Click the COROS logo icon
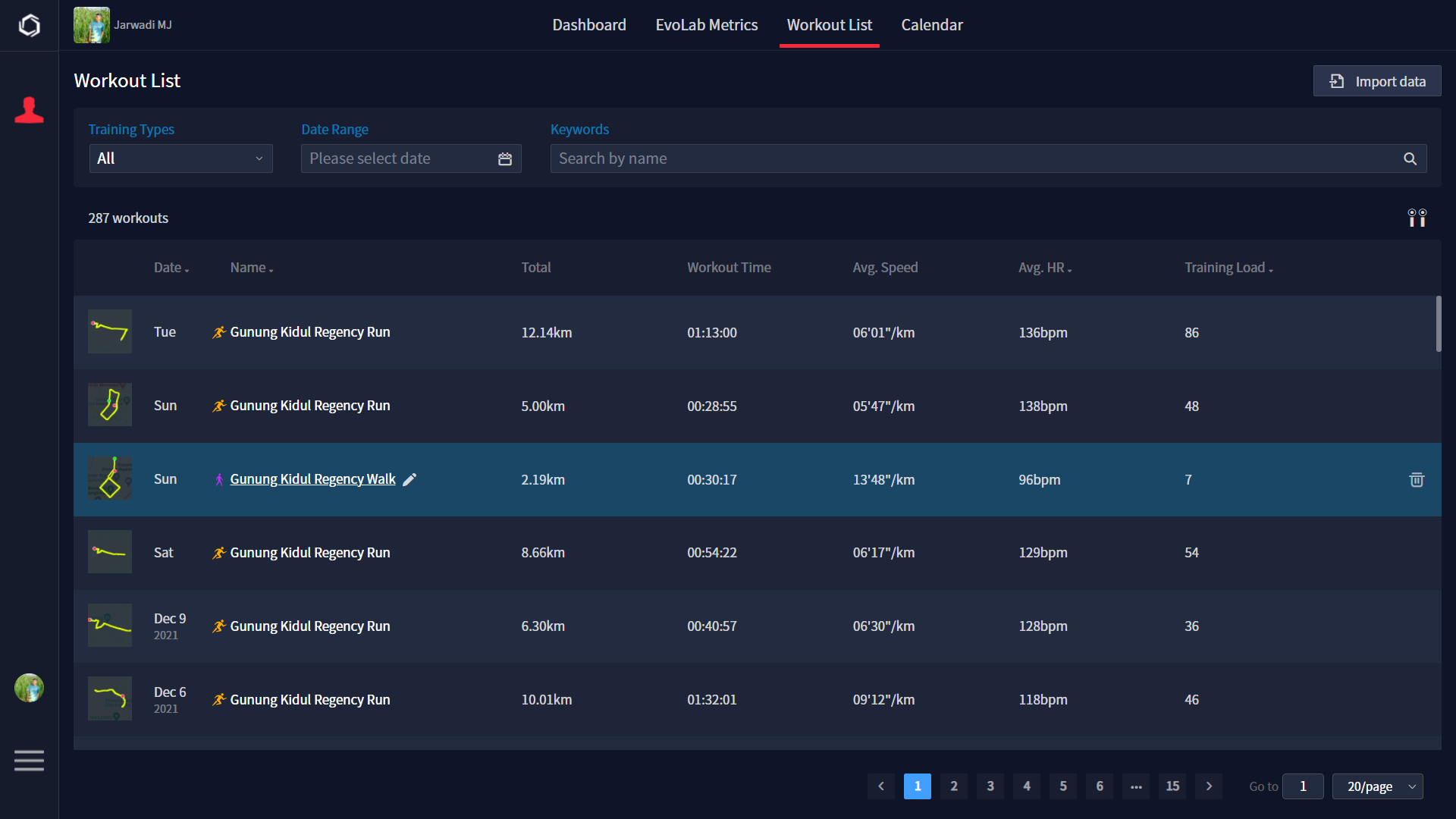 tap(29, 26)
